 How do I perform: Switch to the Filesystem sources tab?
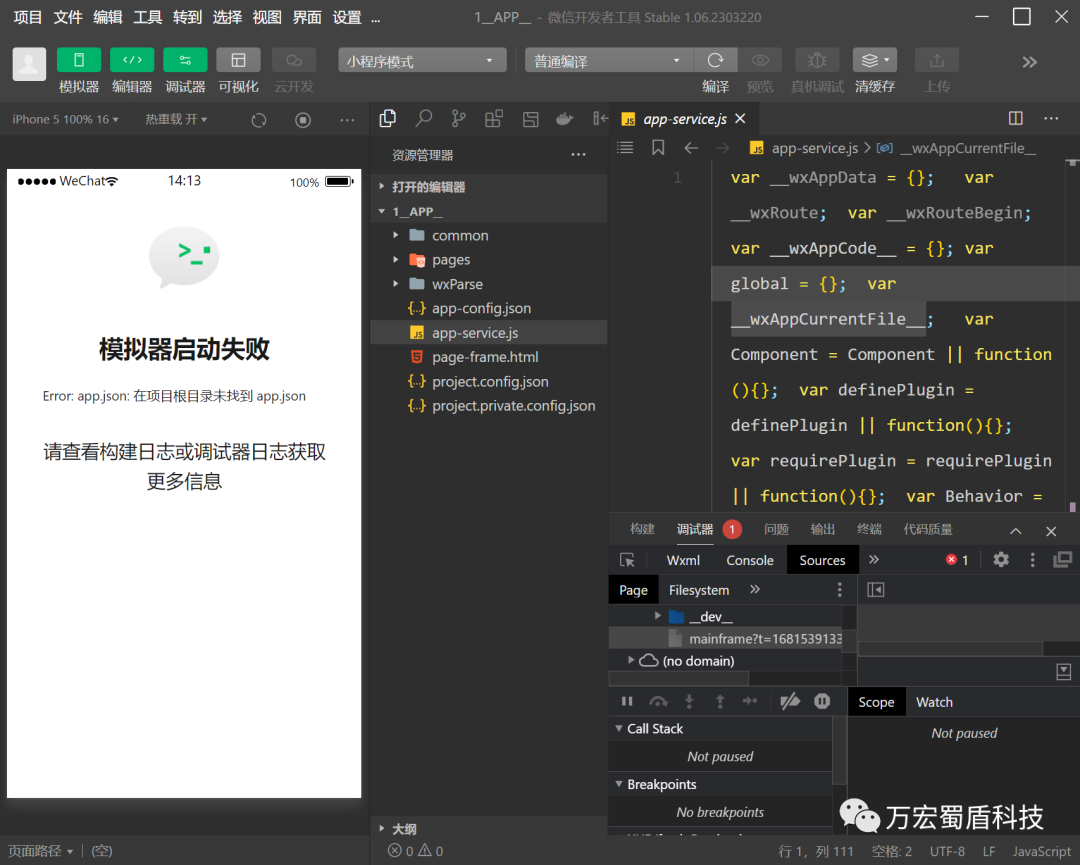pos(698,590)
